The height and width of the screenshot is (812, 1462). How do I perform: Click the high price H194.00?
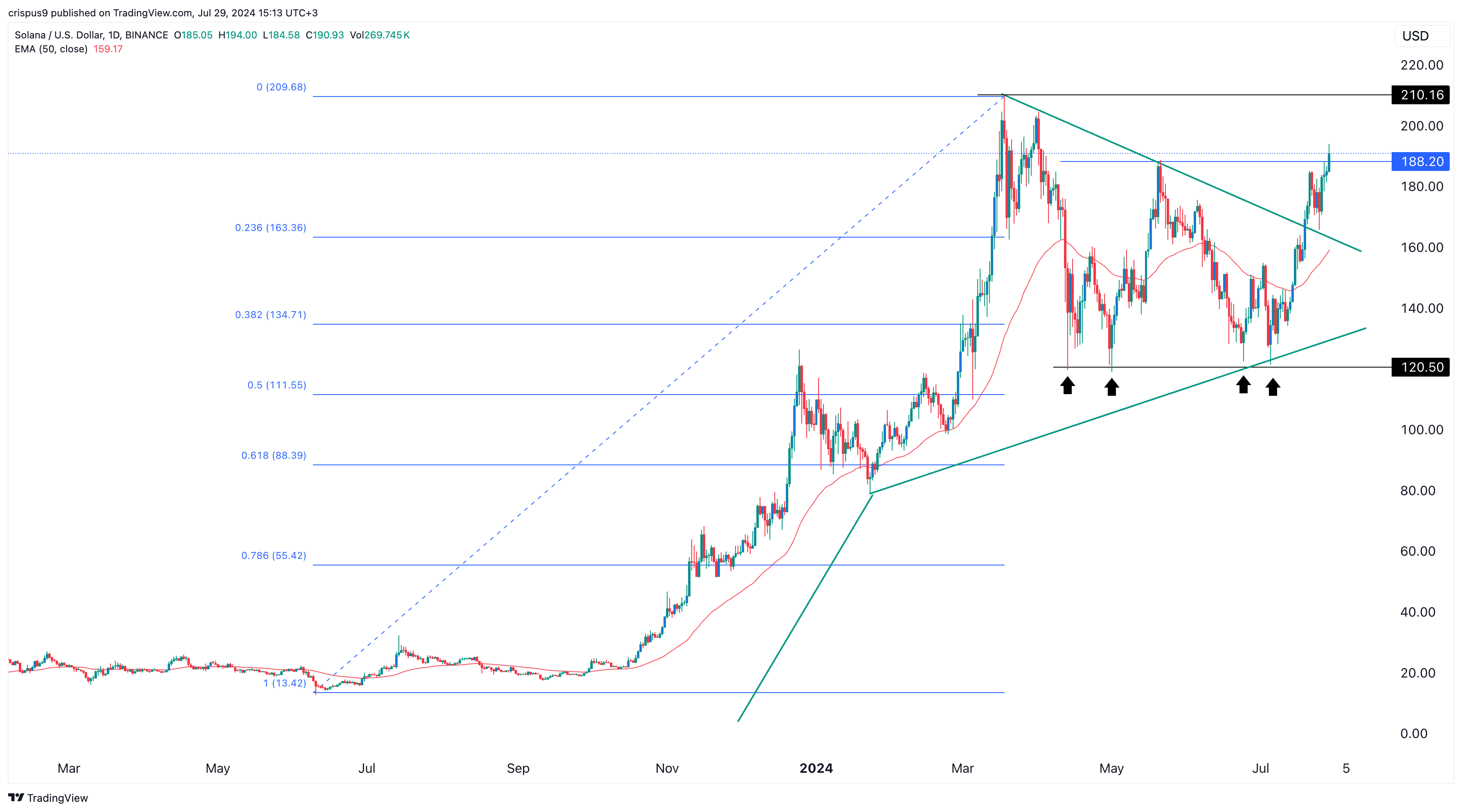238,35
